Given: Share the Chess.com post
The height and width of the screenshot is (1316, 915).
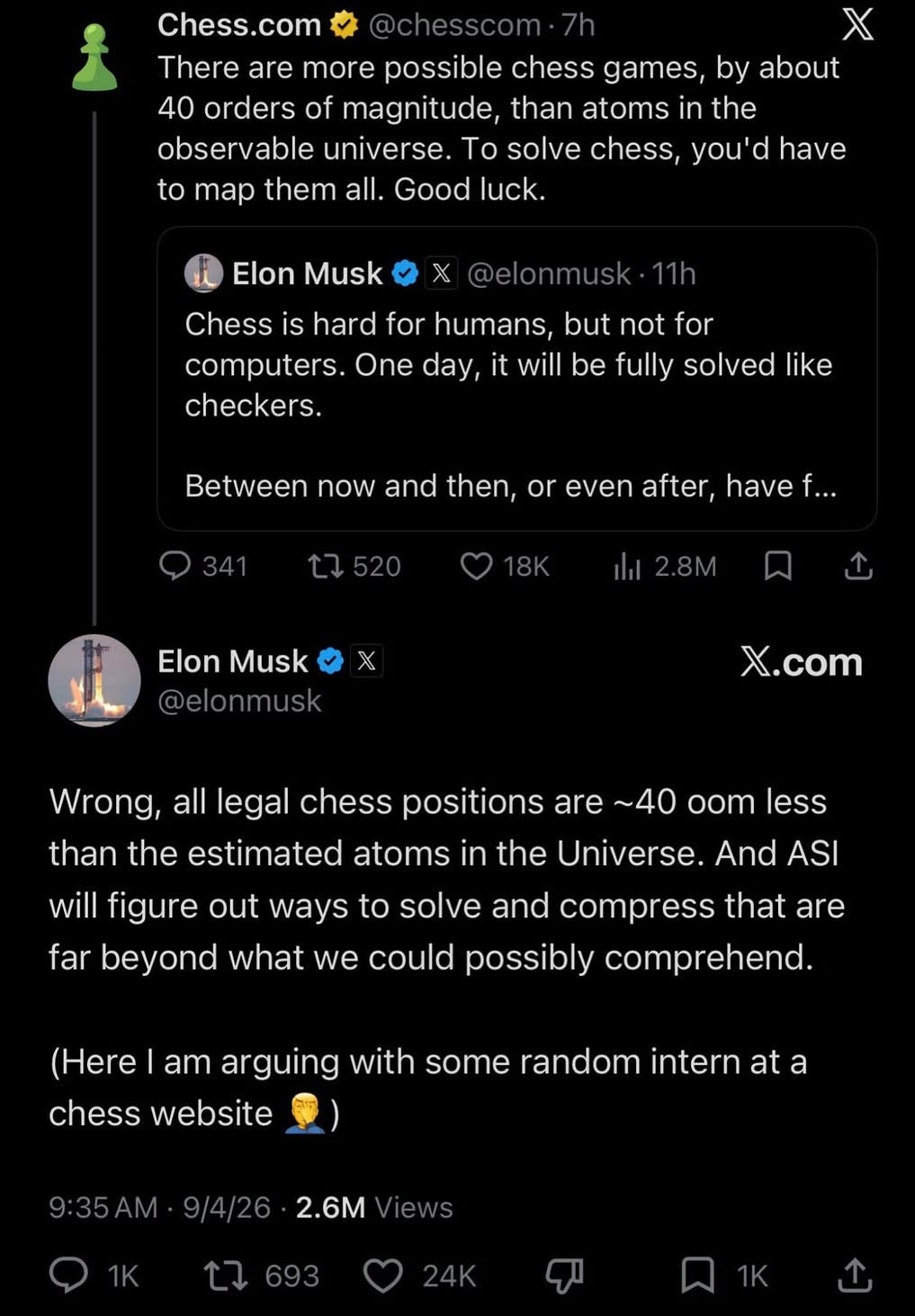Looking at the screenshot, I should (x=858, y=566).
